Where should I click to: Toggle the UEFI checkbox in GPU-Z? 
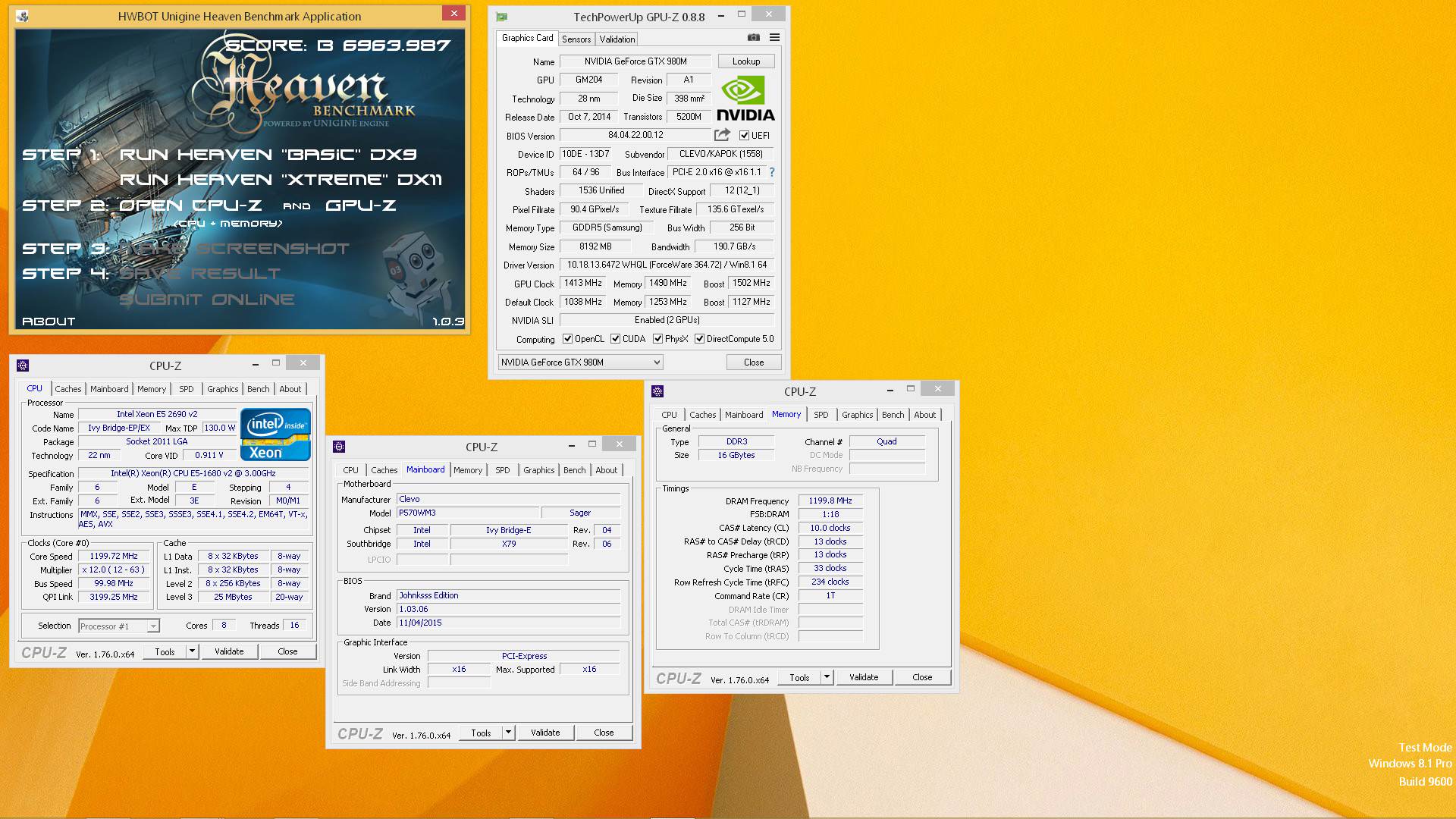pos(744,136)
